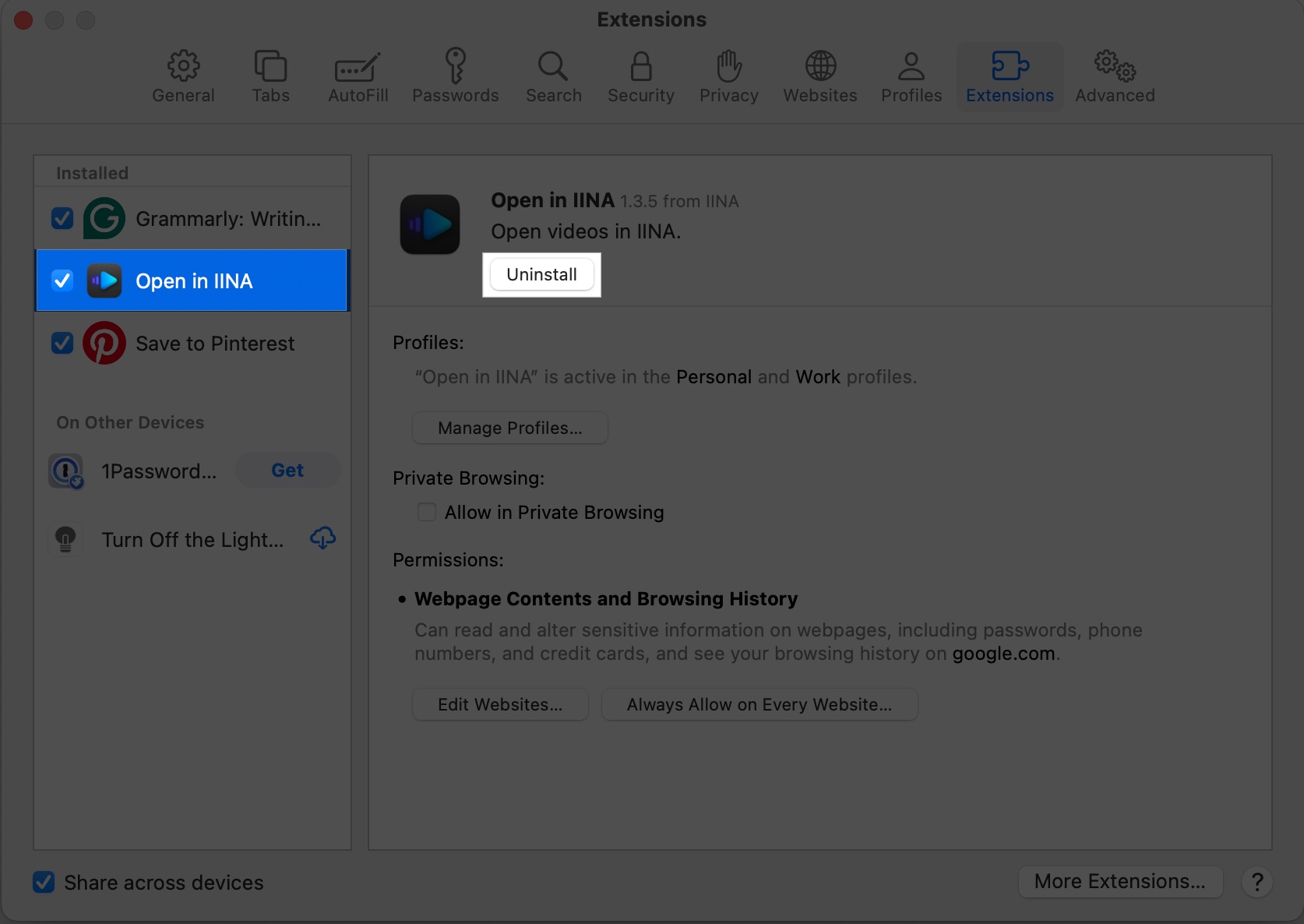Open the General settings pane
This screenshot has width=1304, height=924.
183,76
